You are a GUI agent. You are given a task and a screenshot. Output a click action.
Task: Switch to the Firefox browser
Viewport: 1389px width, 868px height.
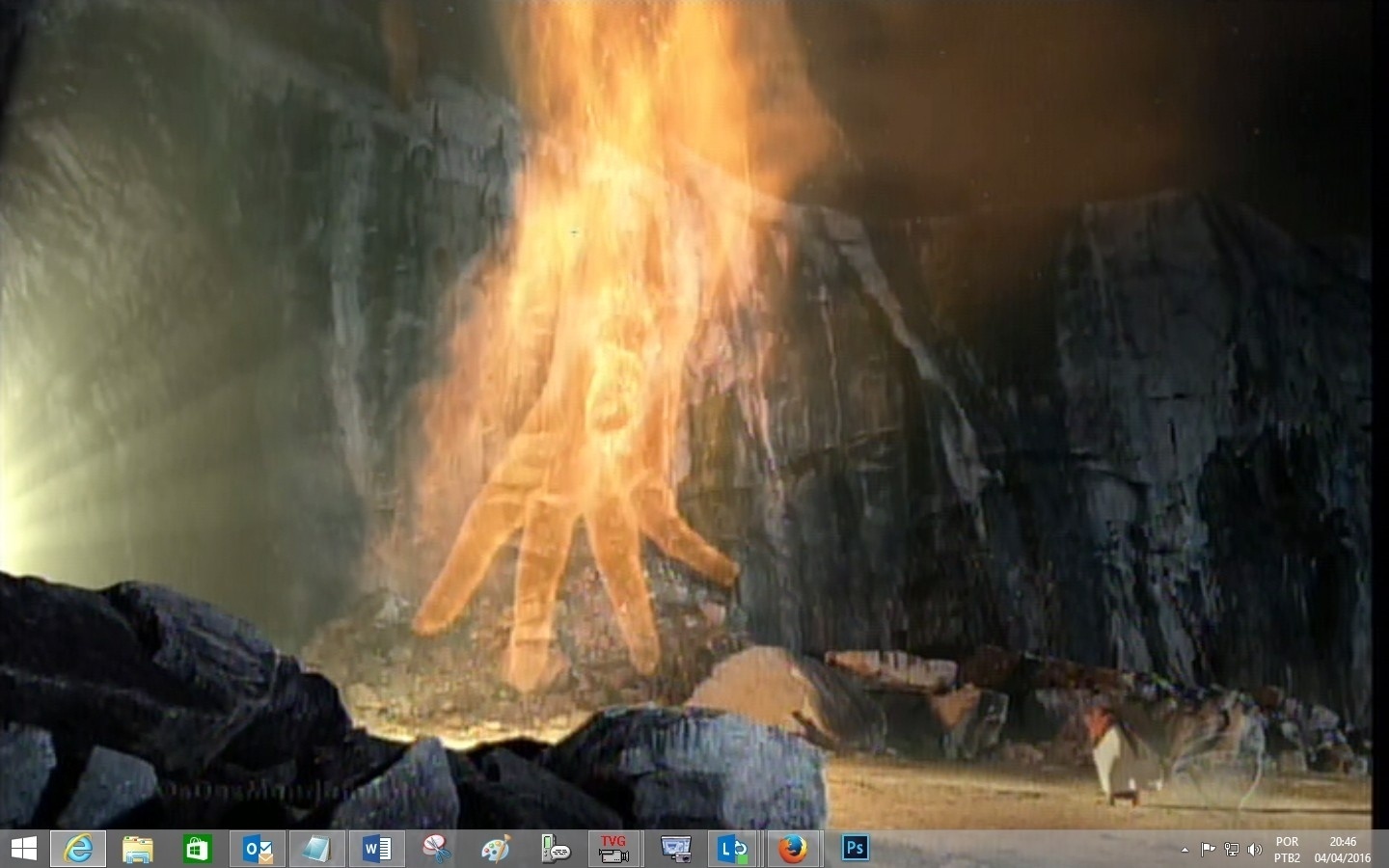pos(793,849)
